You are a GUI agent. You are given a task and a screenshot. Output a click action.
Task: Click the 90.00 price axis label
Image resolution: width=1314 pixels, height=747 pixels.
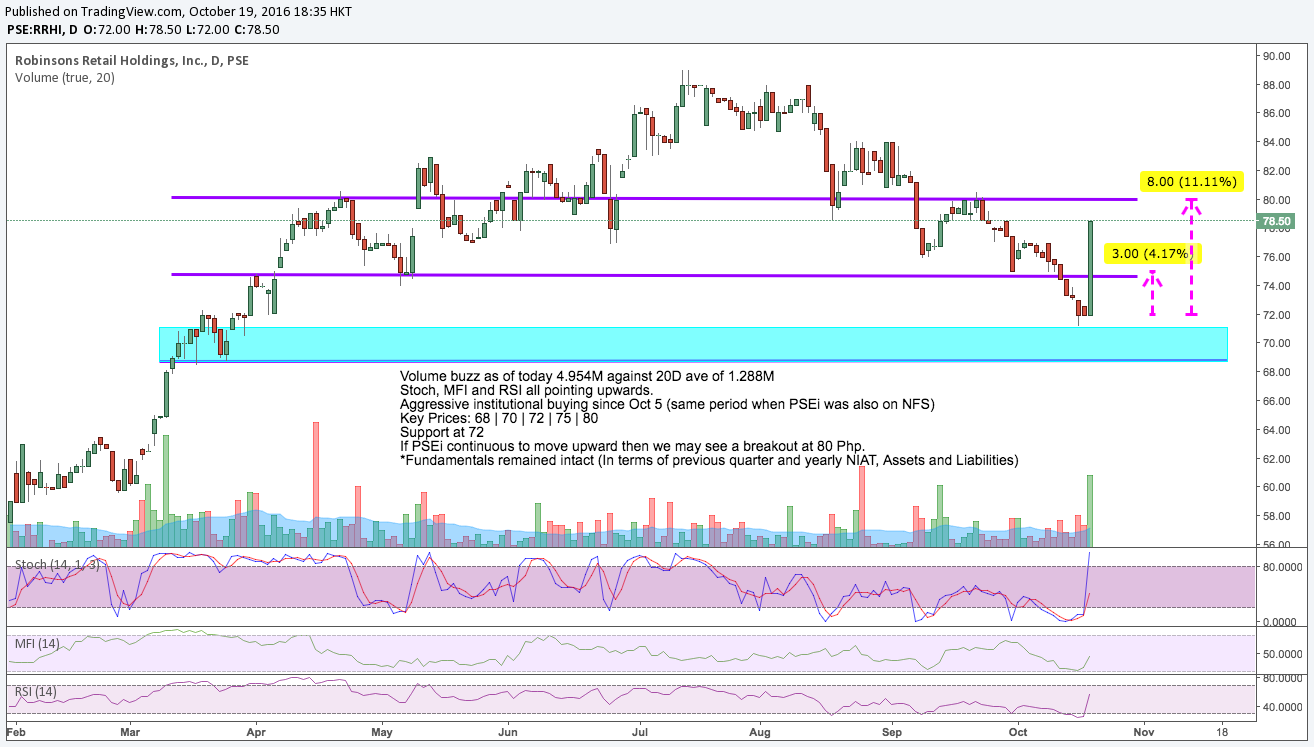(x=1275, y=56)
